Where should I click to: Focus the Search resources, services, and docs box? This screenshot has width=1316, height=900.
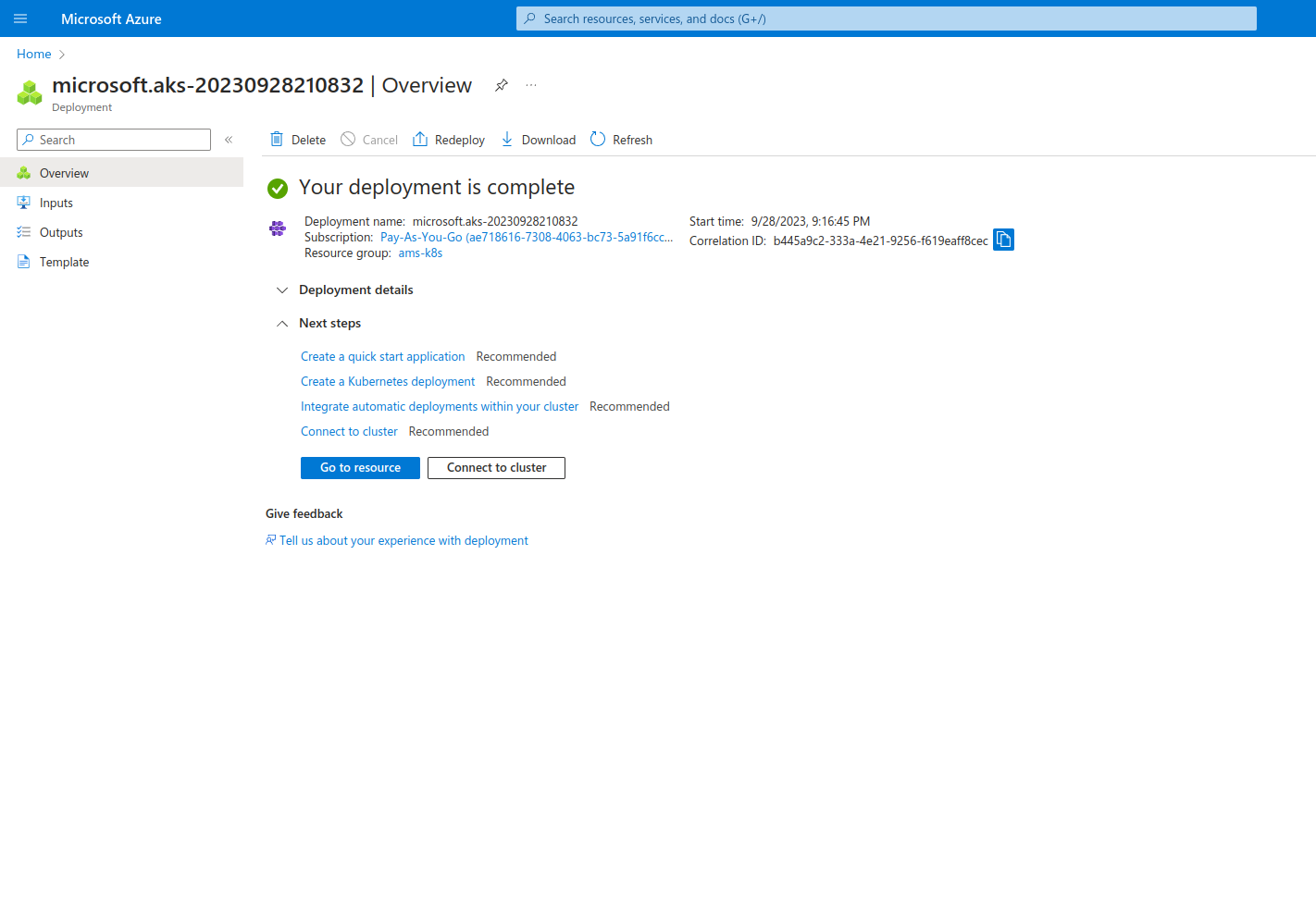point(887,18)
